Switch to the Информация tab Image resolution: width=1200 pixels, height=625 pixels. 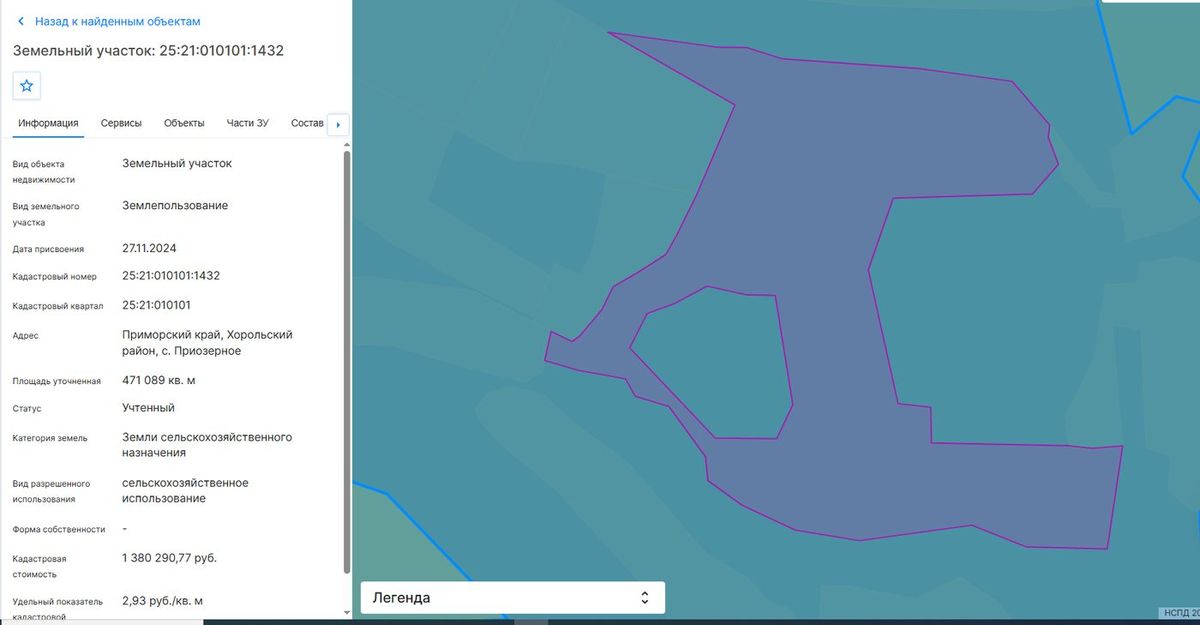coord(48,123)
